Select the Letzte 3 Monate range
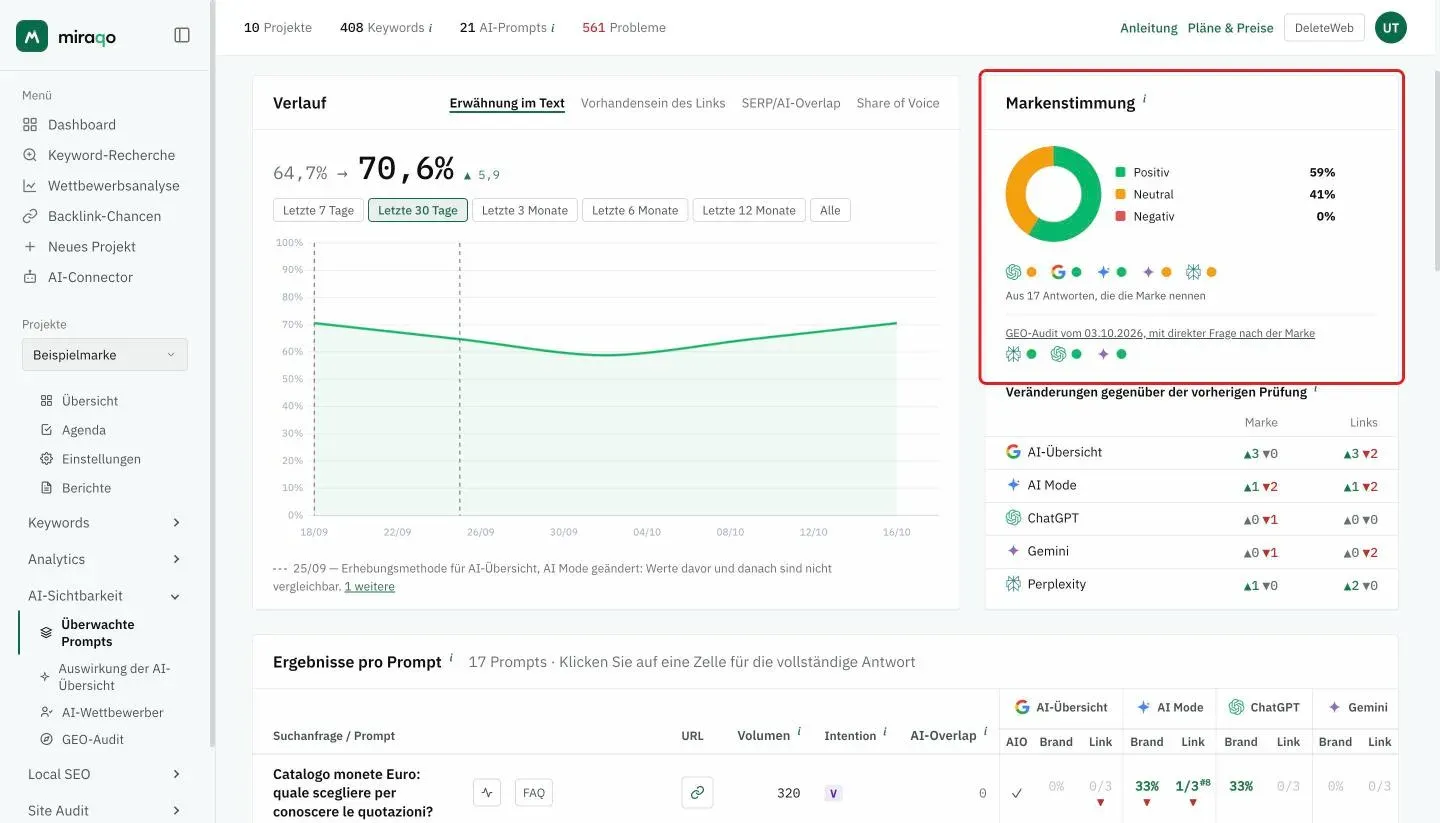1440x823 pixels. 525,210
